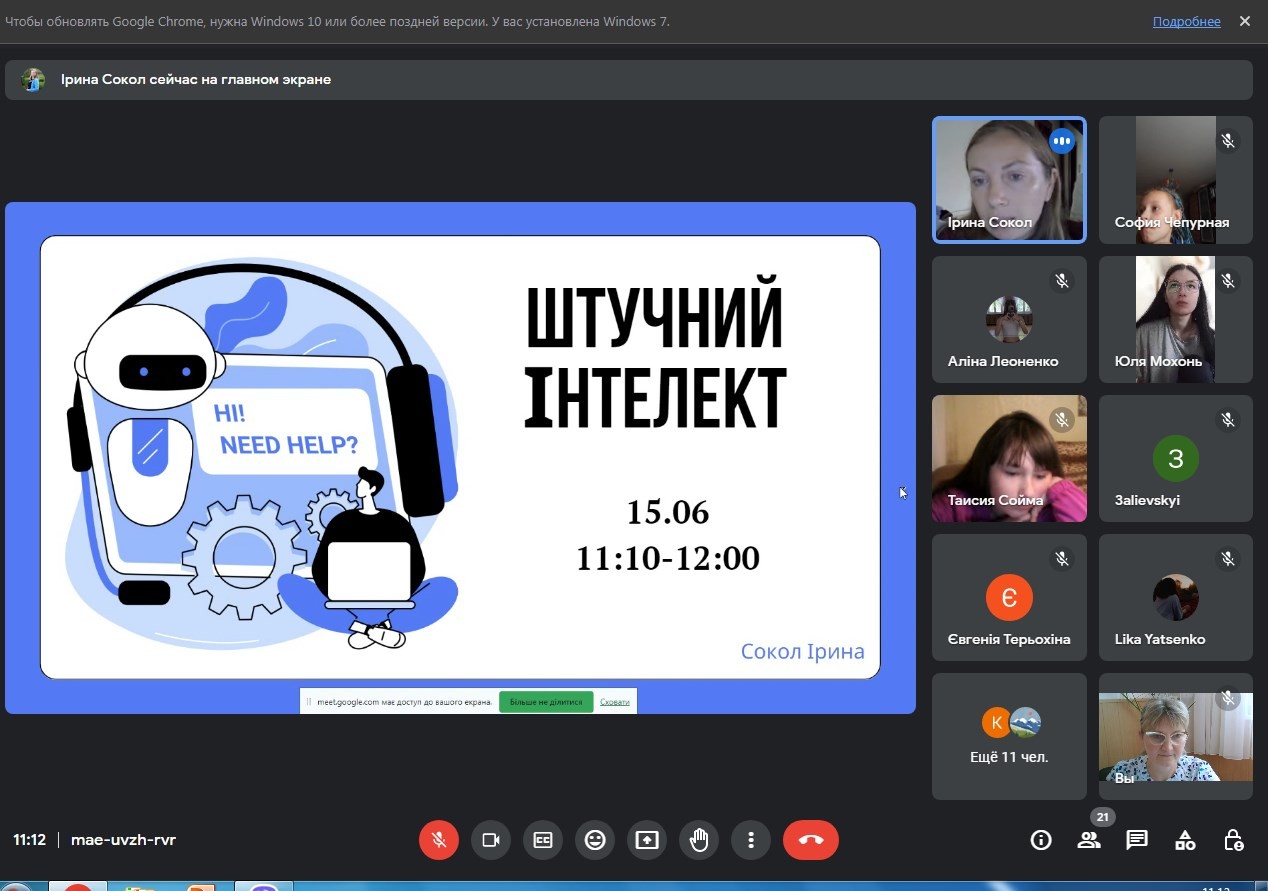Viewport: 1268px width, 891px height.
Task: Click the Таисия Сойма video tile
Action: (x=1009, y=458)
